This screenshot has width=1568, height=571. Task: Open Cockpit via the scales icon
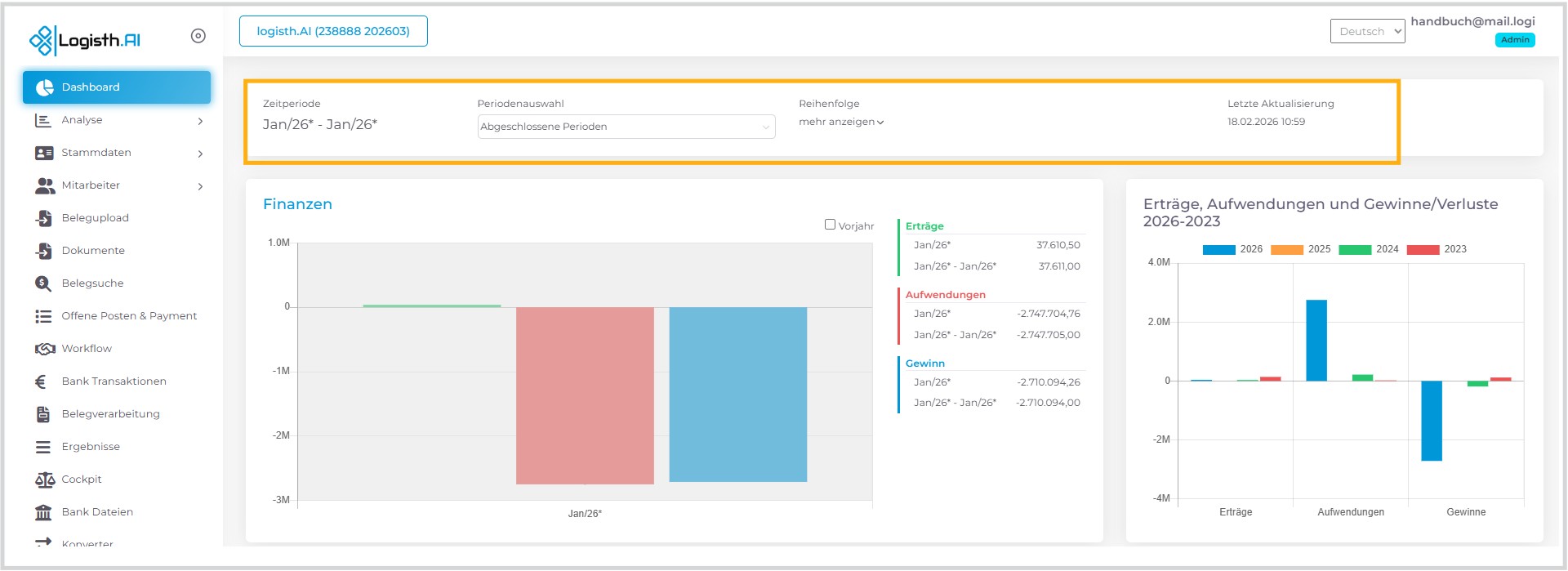(44, 480)
